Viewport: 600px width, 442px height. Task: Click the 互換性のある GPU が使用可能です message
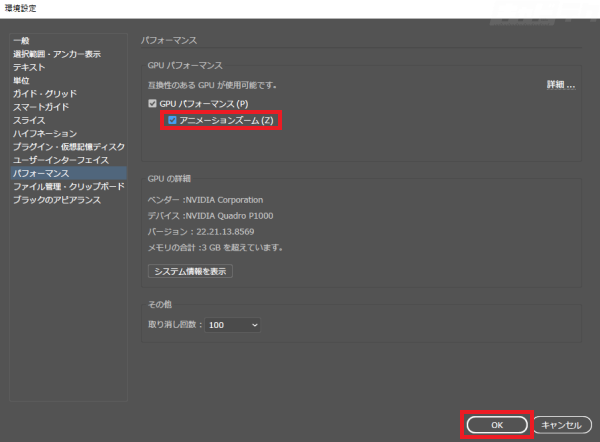pos(212,85)
